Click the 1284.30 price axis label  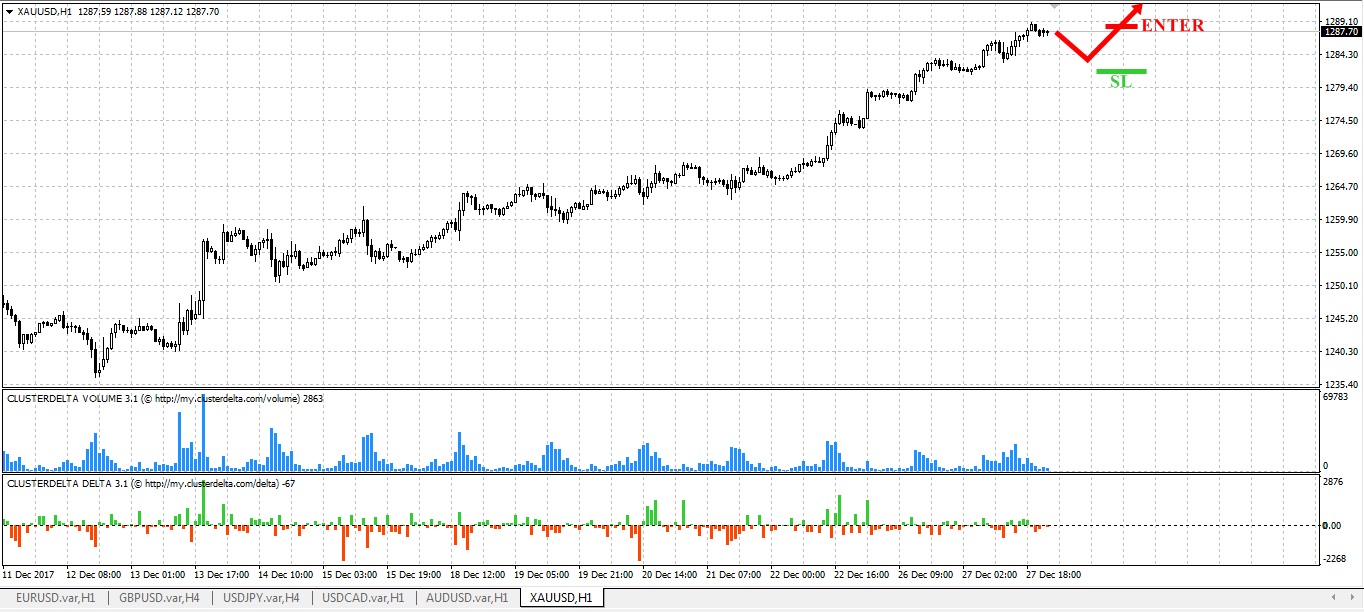[1340, 54]
